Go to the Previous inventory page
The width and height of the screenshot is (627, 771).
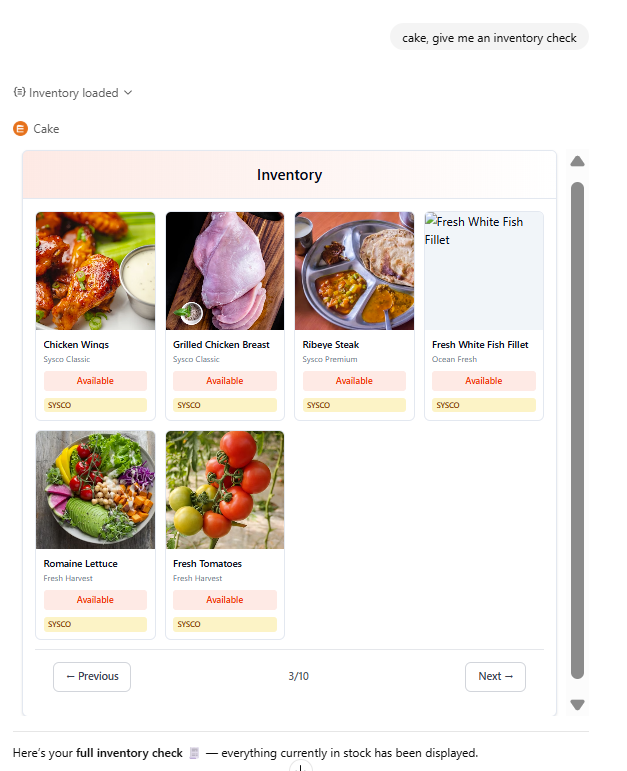tap(92, 676)
